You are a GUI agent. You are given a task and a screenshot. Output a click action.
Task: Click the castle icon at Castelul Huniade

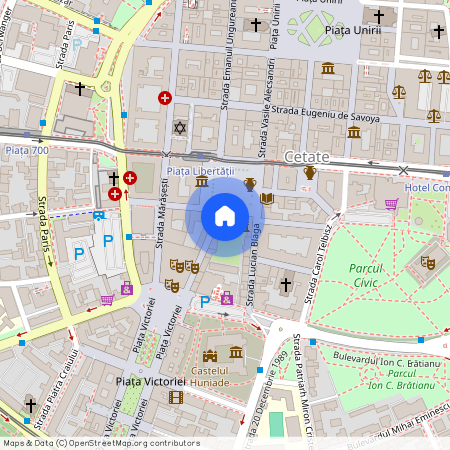click(x=210, y=356)
